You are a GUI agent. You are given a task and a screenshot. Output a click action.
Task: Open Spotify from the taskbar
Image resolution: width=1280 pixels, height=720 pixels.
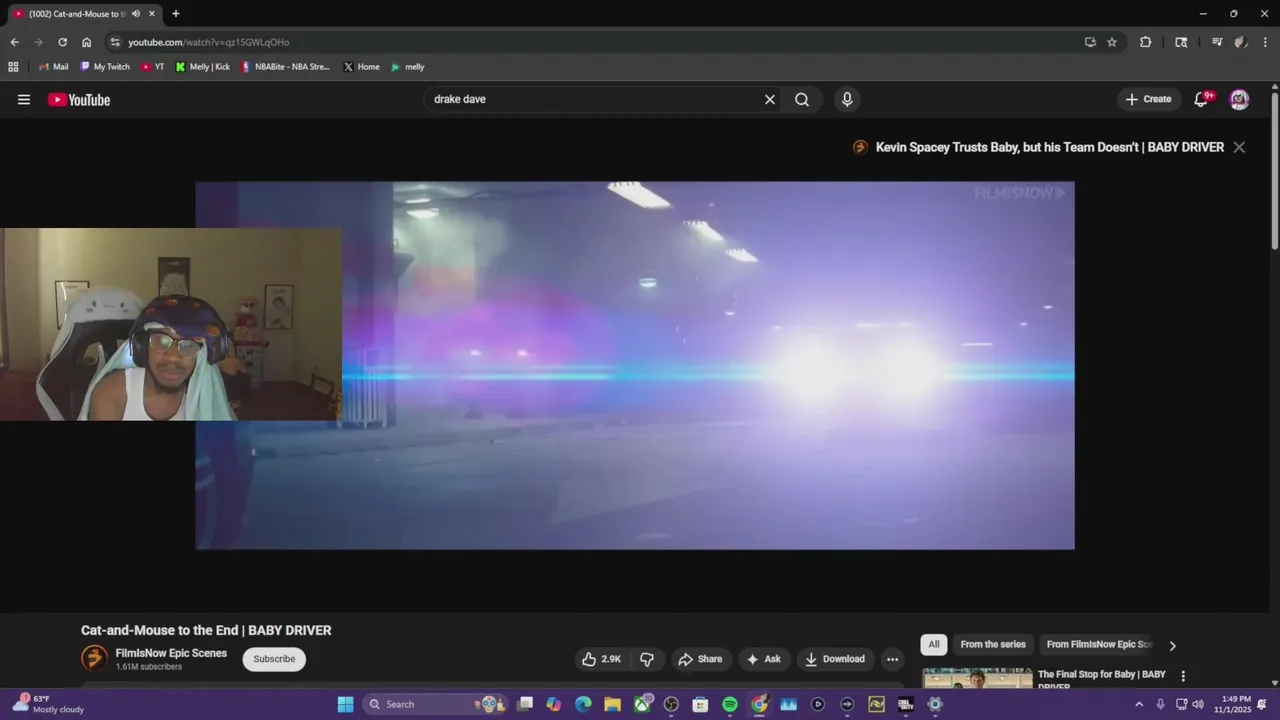[x=730, y=704]
